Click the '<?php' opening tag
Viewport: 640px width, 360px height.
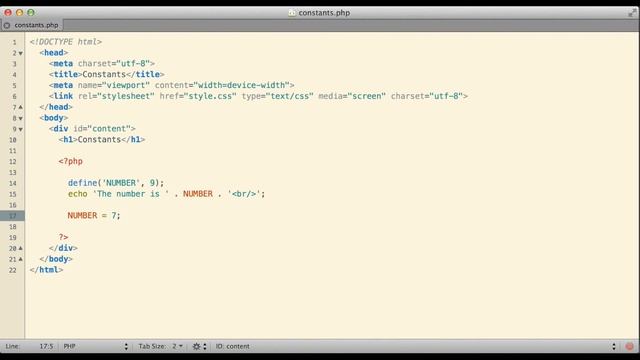click(70, 161)
